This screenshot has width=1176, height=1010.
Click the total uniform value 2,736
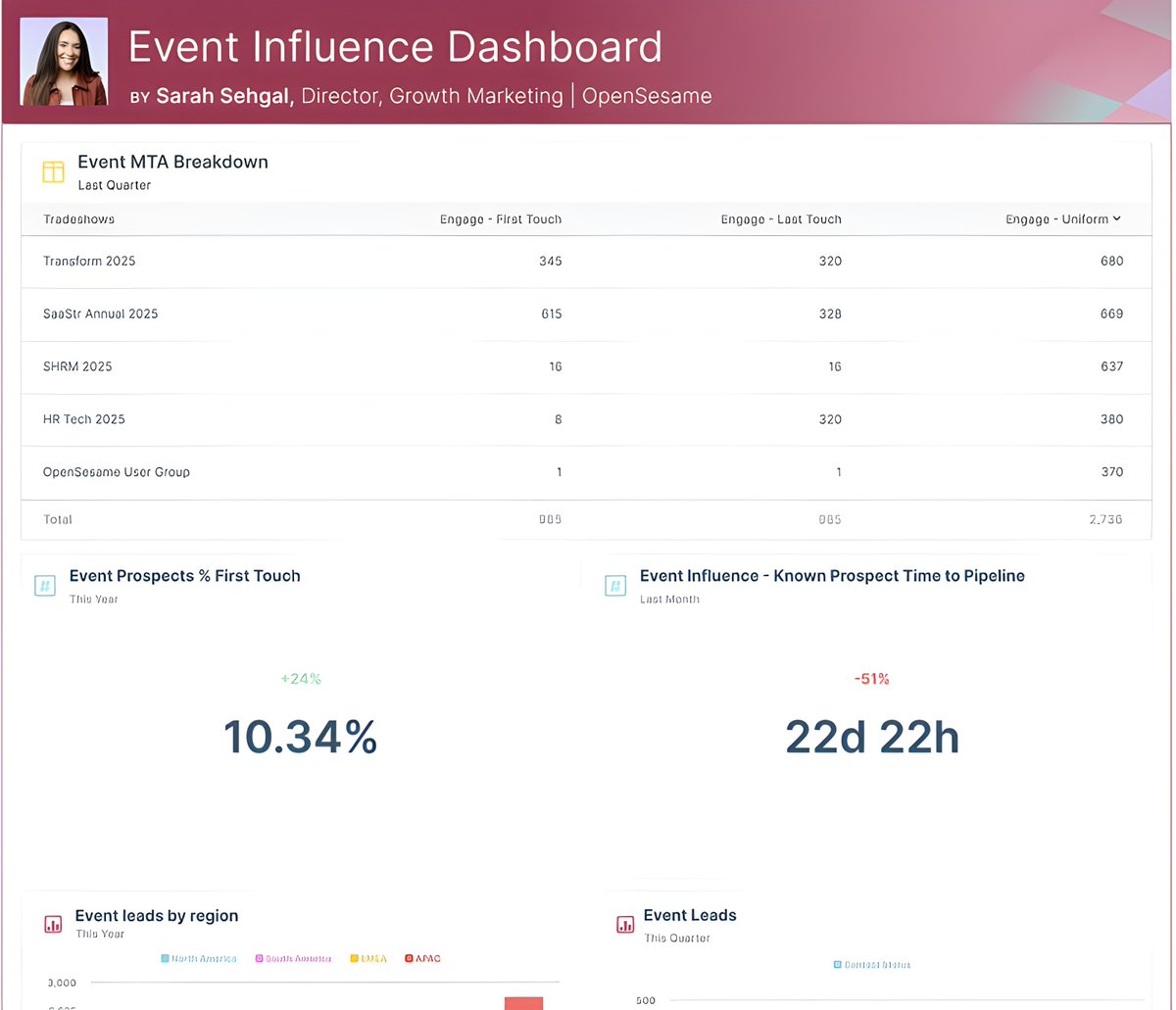1105,519
